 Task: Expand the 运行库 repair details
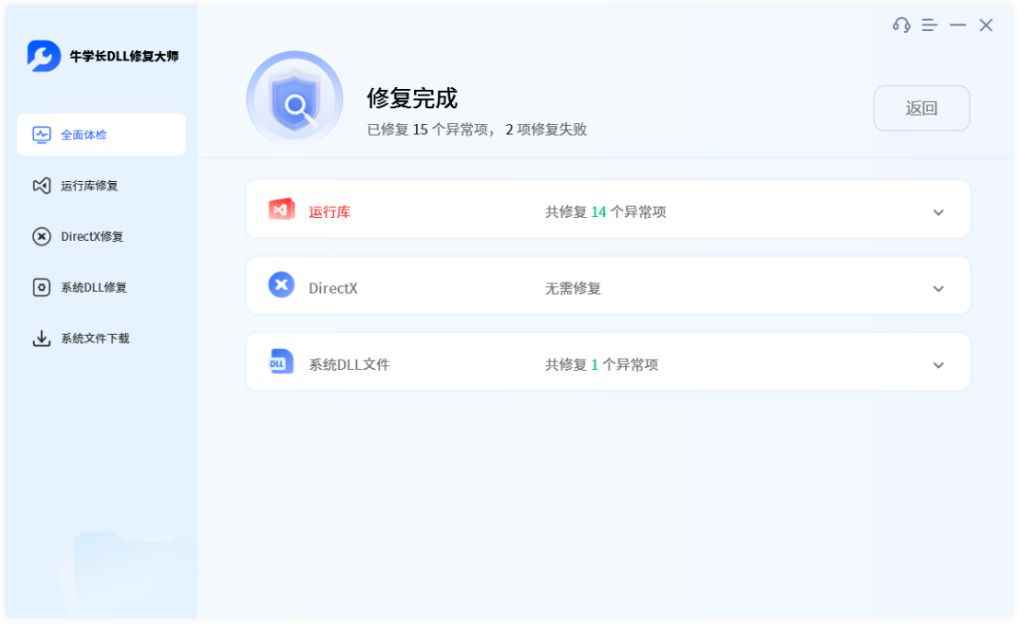pos(938,212)
